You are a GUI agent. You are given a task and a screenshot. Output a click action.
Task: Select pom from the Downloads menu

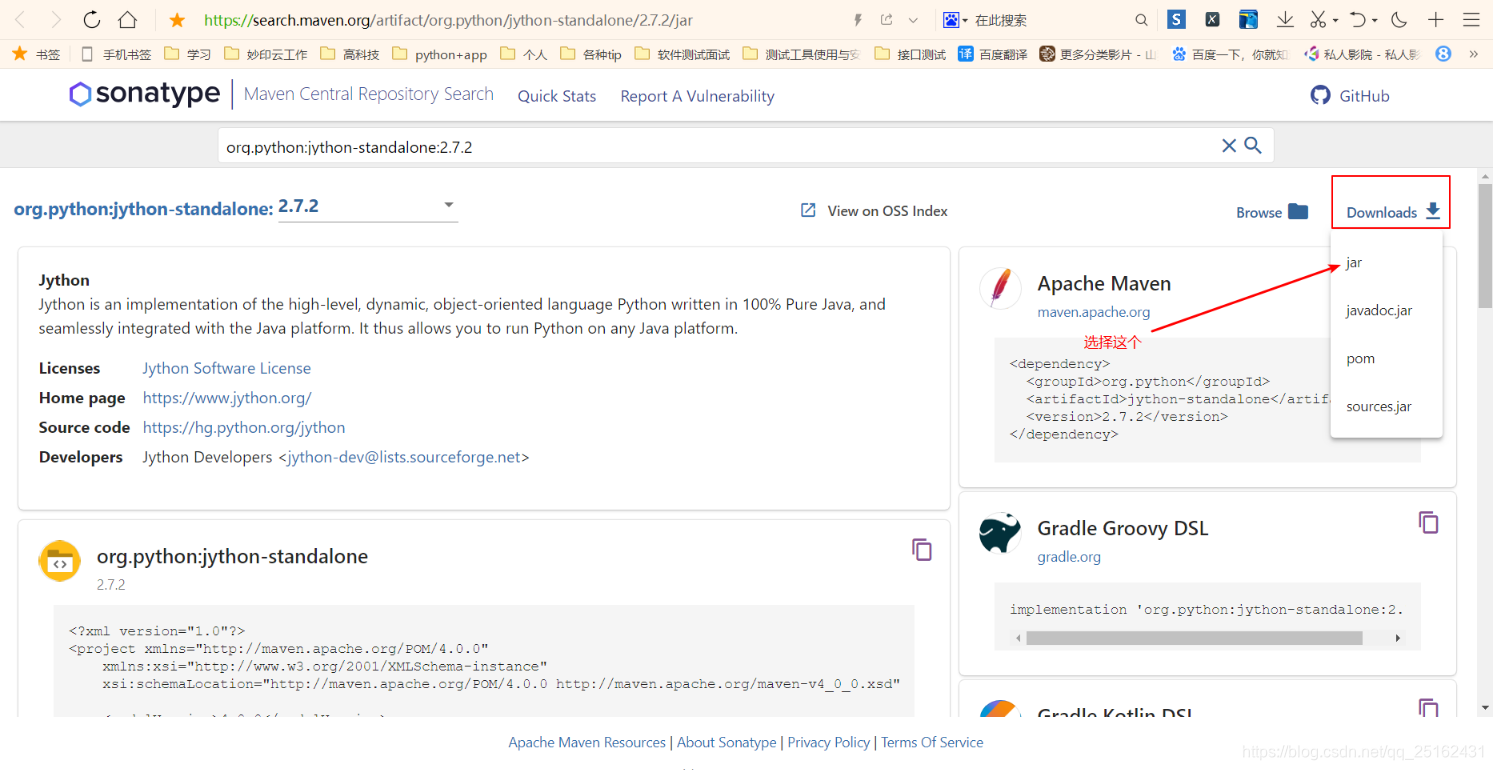click(x=1387, y=358)
